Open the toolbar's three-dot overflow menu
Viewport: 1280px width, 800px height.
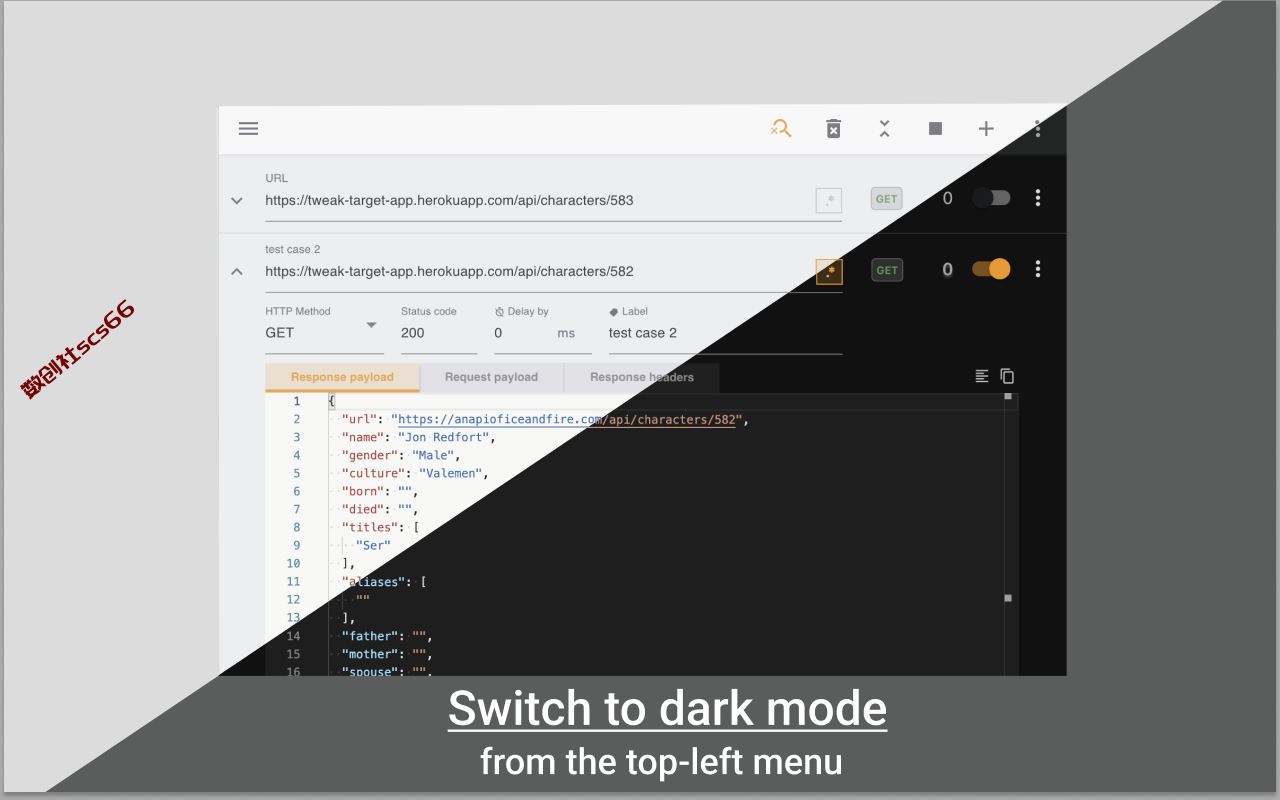pyautogui.click(x=1038, y=128)
